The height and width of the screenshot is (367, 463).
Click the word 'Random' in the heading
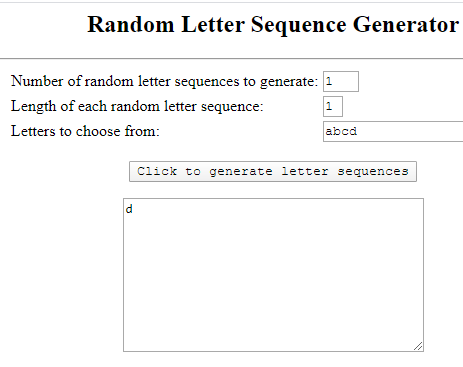[x=131, y=25]
